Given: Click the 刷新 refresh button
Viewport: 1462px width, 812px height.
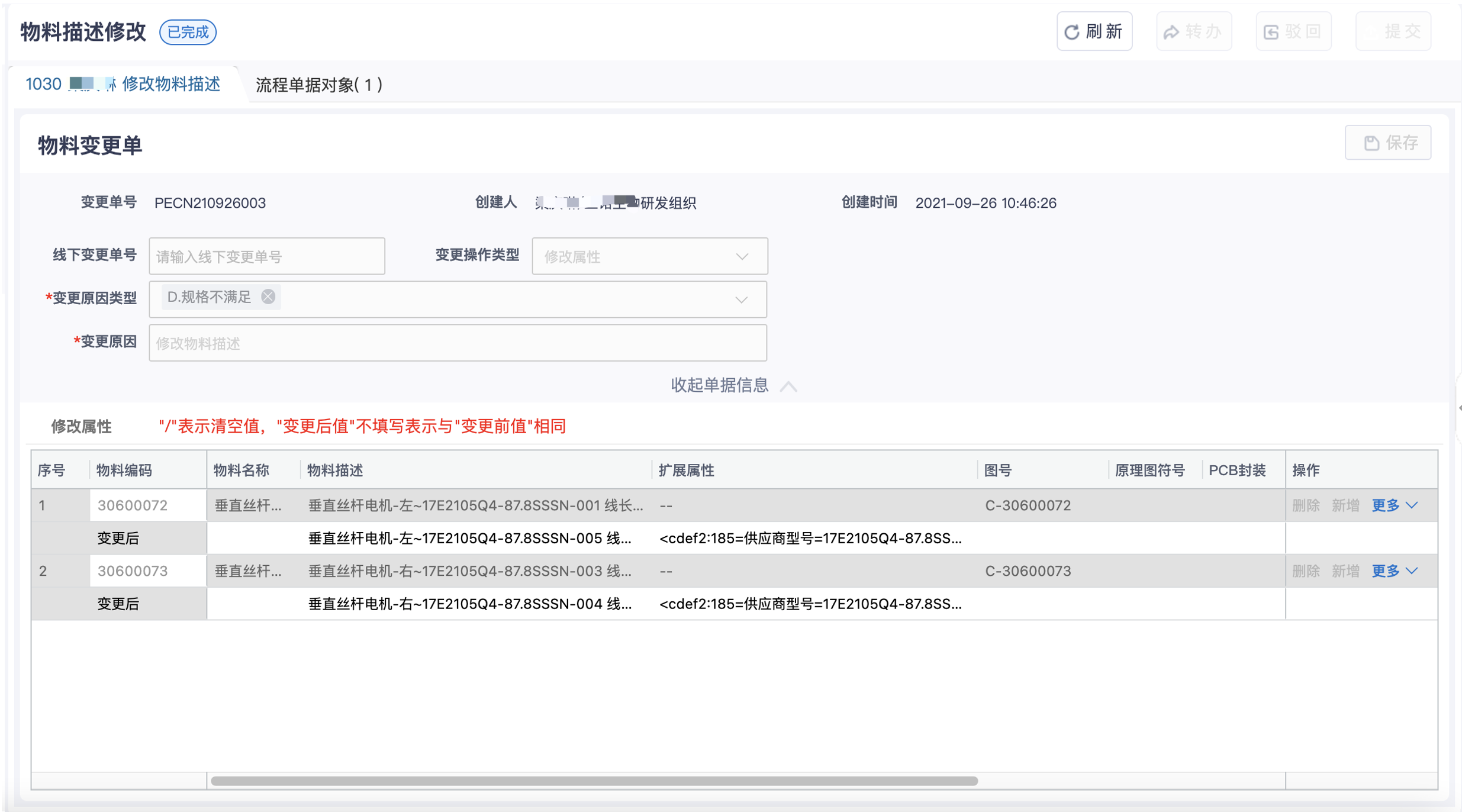Looking at the screenshot, I should 1094,31.
